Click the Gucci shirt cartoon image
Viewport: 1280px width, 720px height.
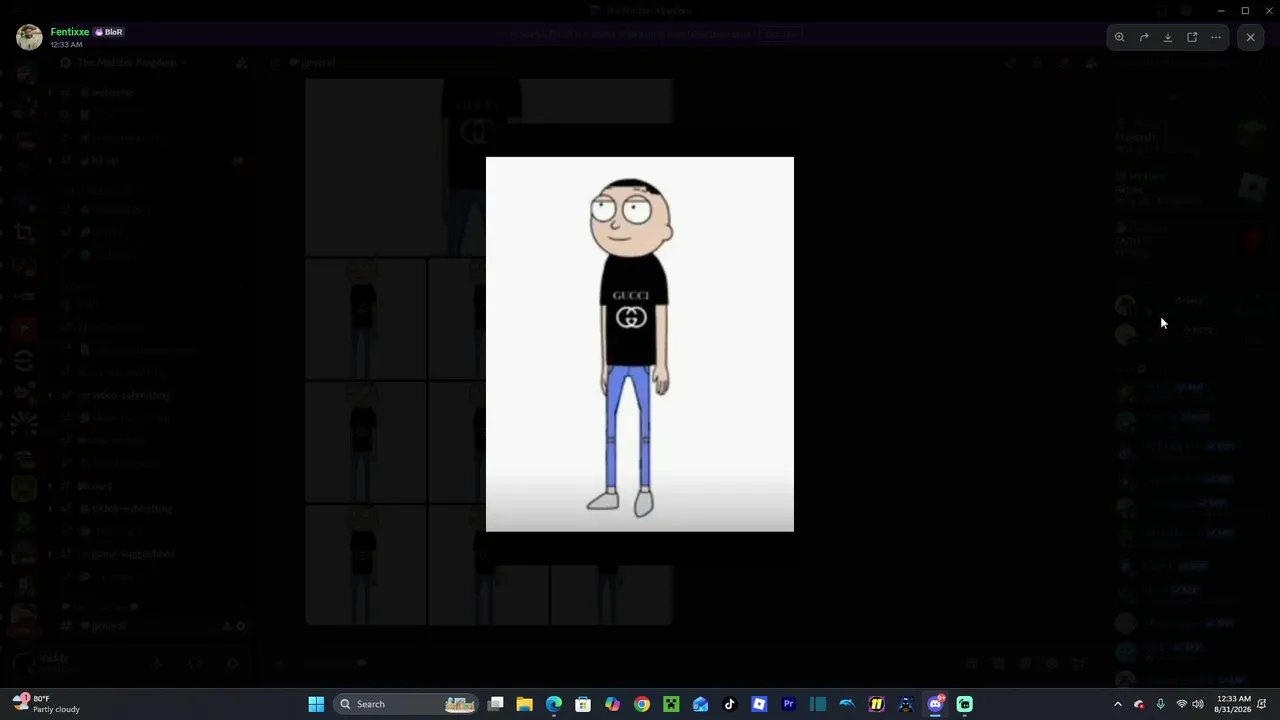point(640,344)
